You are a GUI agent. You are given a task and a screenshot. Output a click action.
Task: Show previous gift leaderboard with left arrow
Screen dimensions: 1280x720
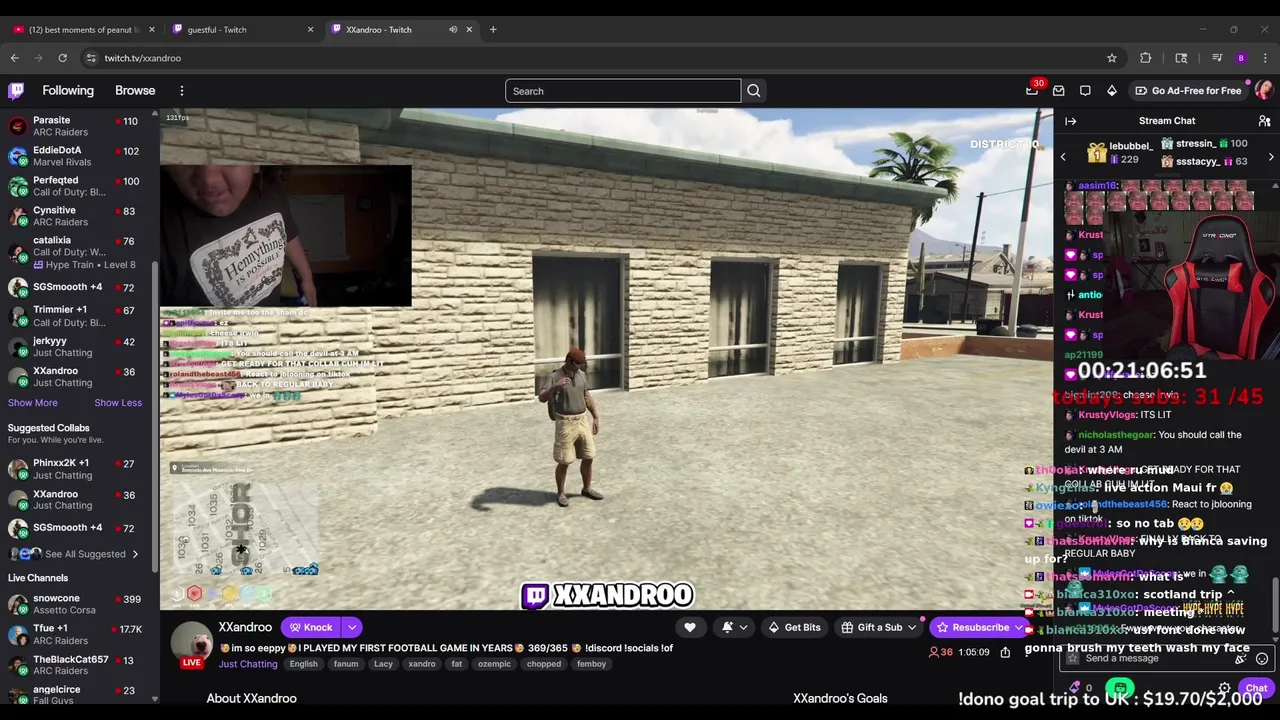(x=1063, y=157)
